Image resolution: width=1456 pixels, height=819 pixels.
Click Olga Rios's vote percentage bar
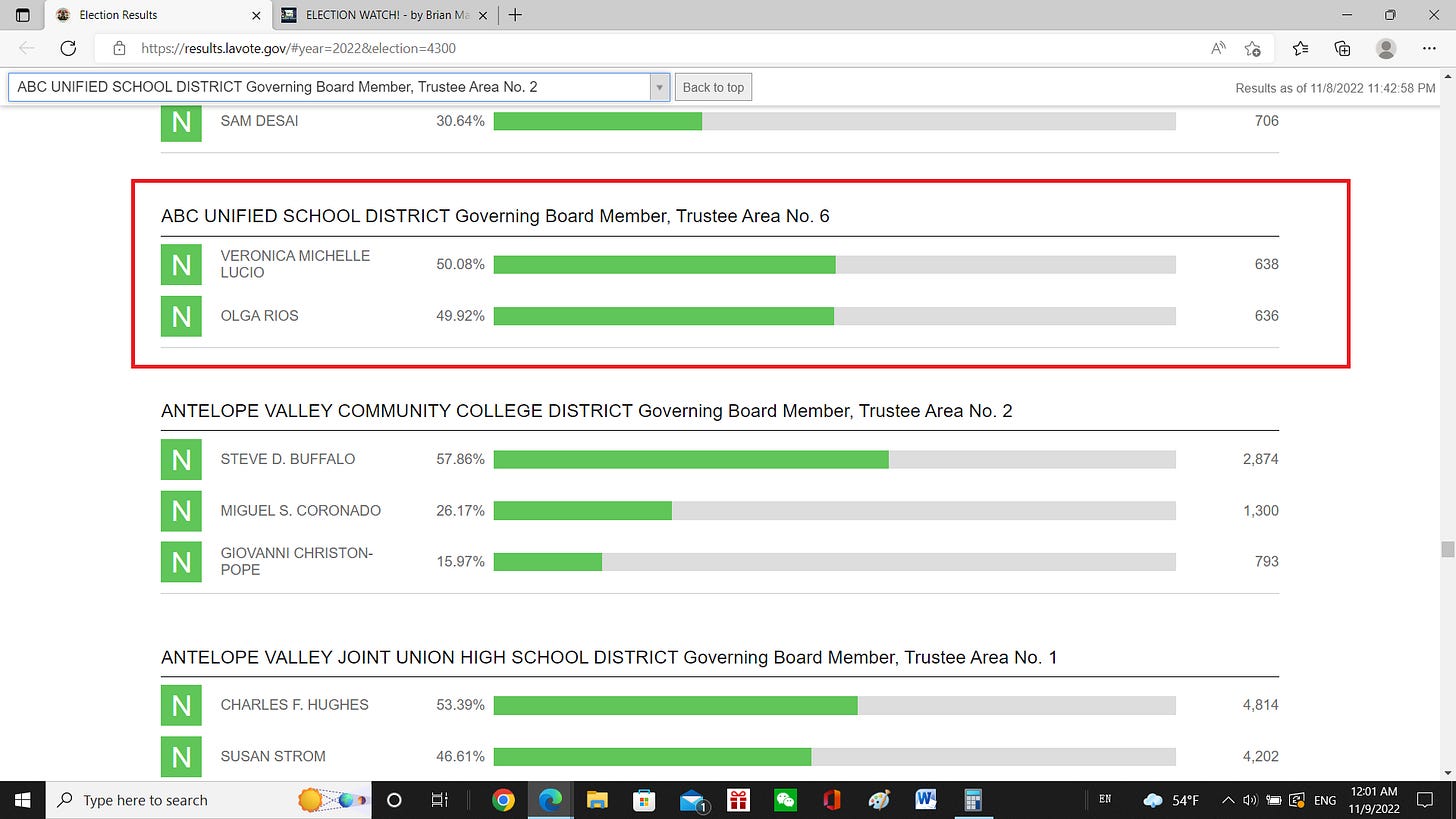(x=835, y=316)
